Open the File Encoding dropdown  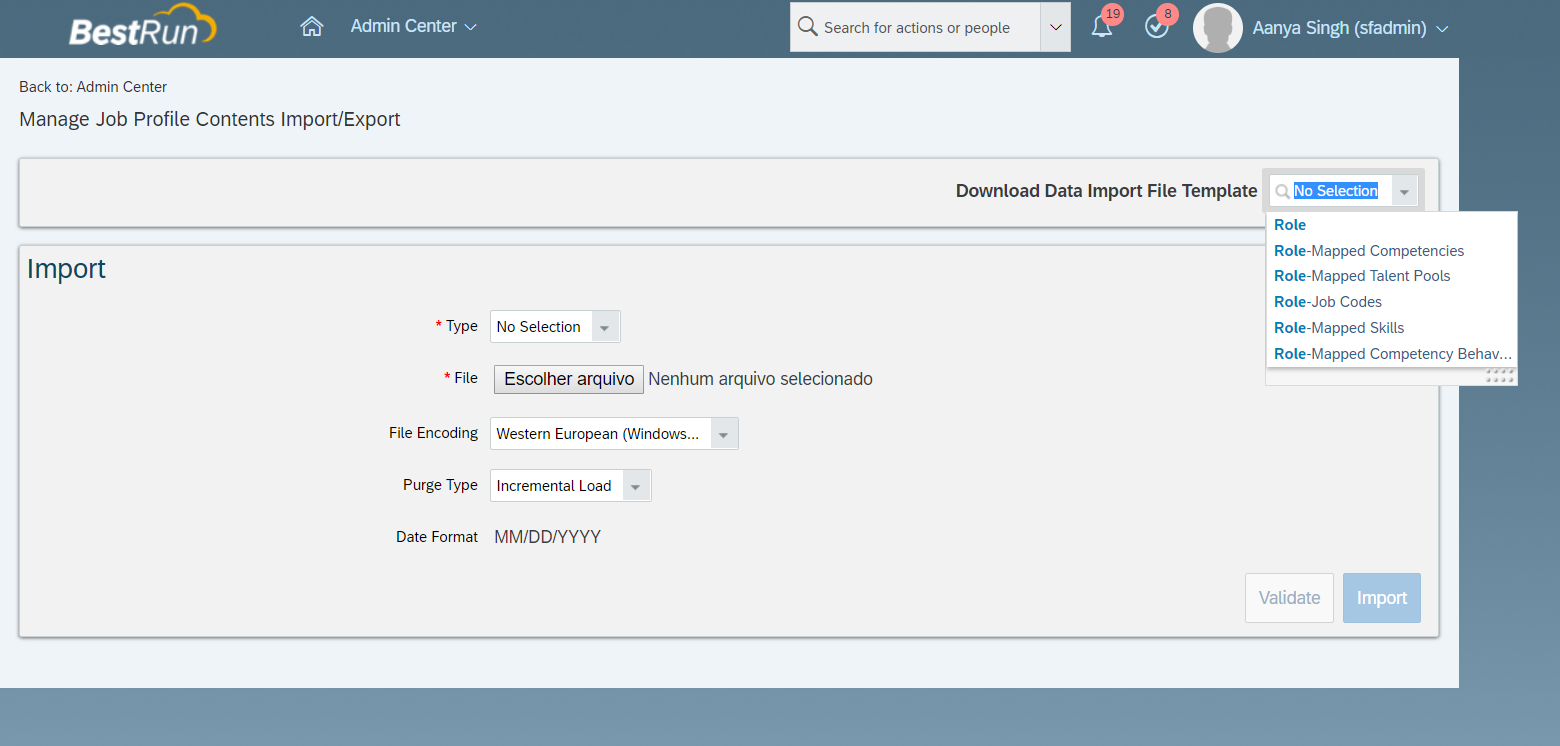614,434
